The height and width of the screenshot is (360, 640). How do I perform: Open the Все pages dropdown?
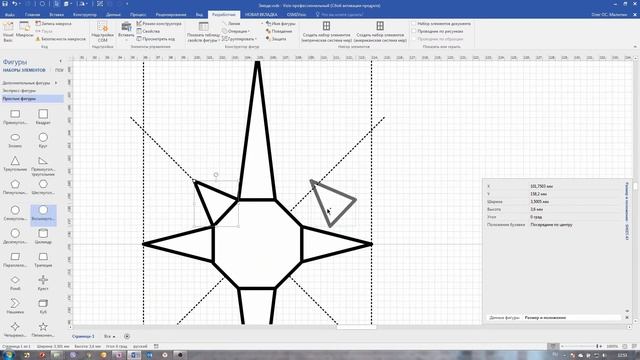(x=109, y=336)
